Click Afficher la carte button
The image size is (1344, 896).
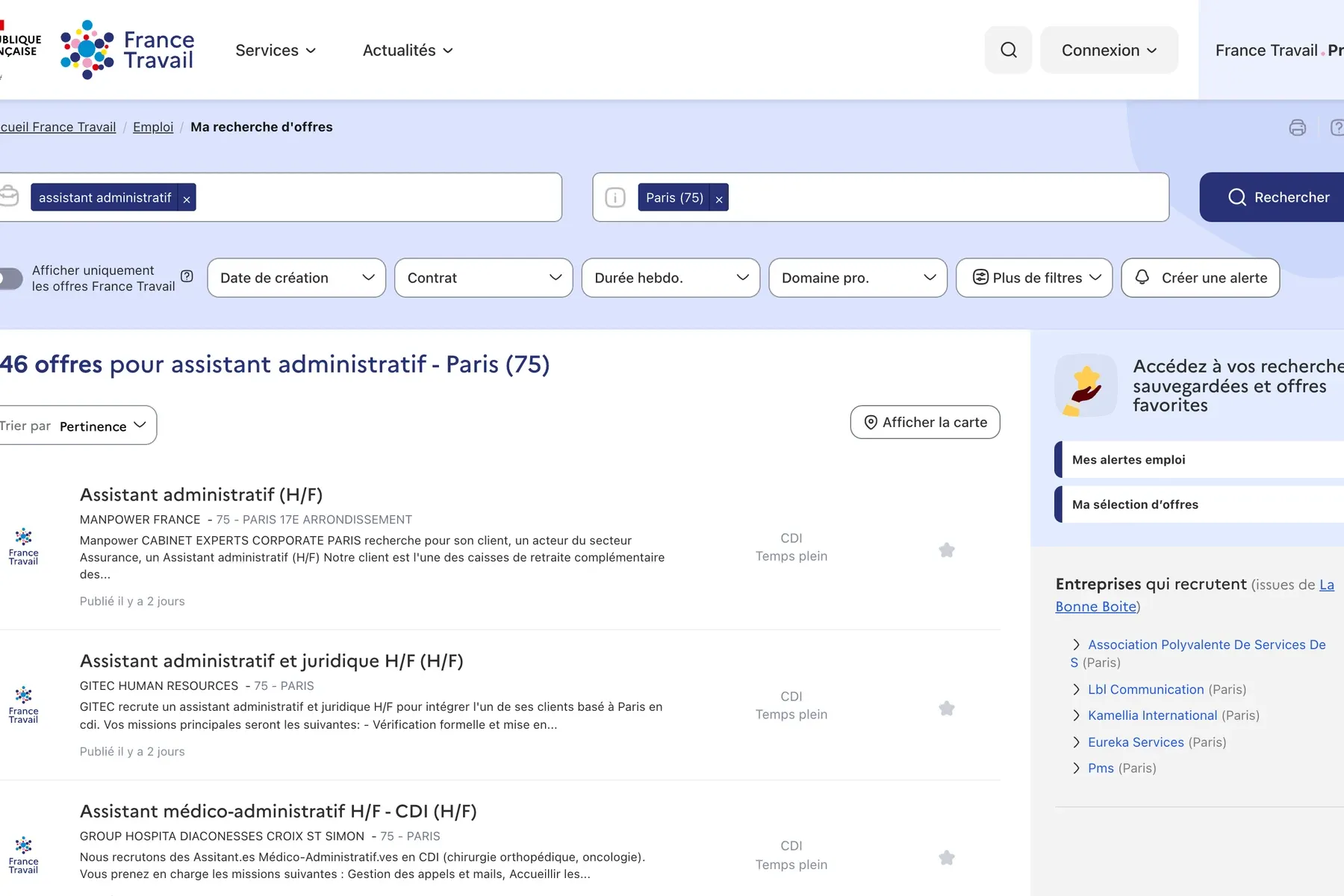click(925, 423)
